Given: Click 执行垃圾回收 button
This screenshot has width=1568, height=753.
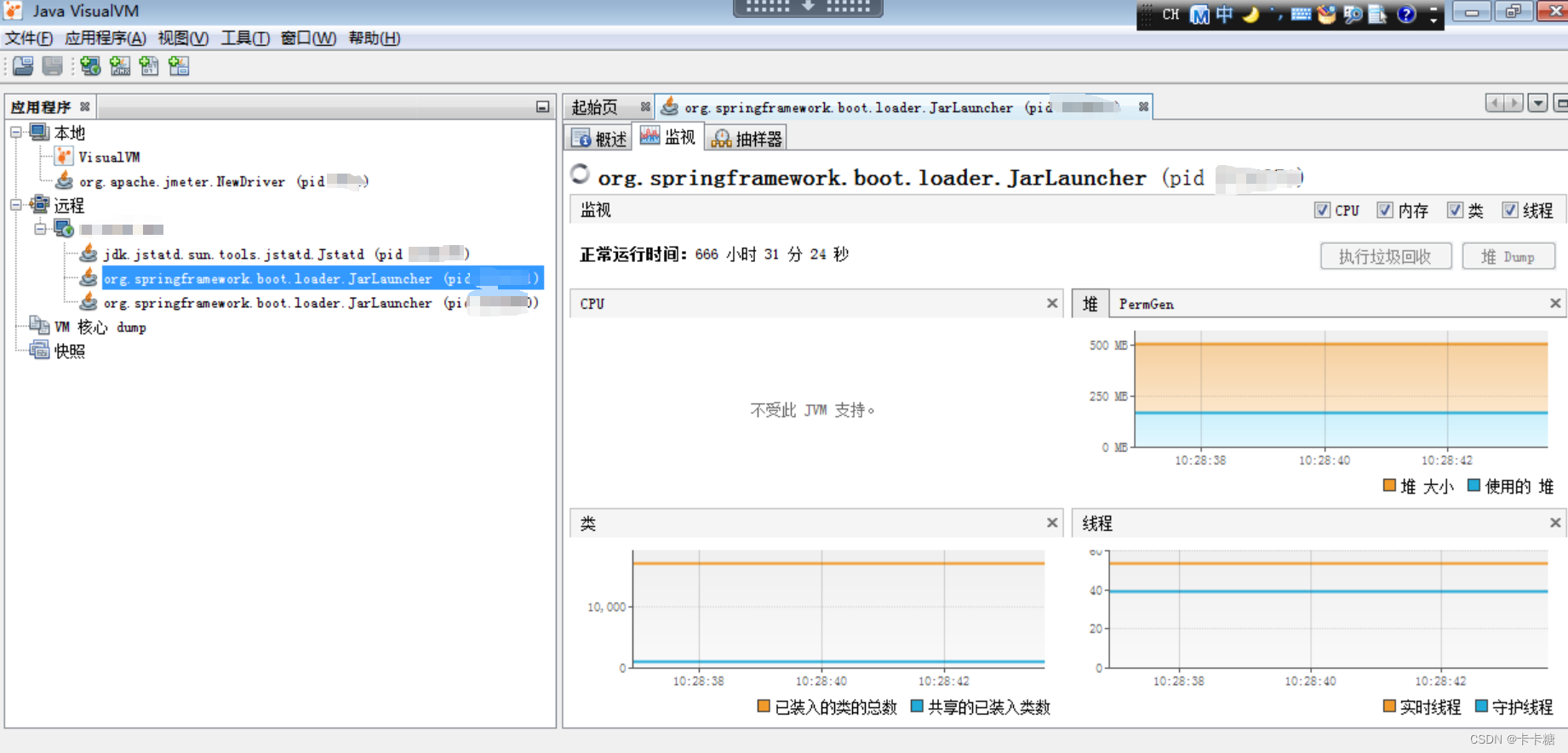Looking at the screenshot, I should point(1386,256).
